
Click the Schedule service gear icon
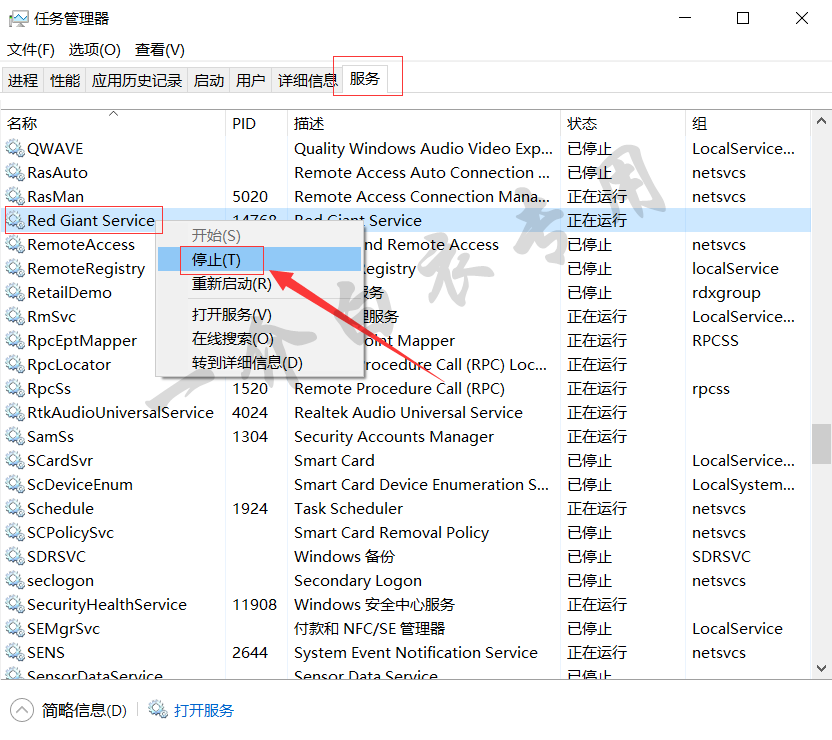coord(15,509)
